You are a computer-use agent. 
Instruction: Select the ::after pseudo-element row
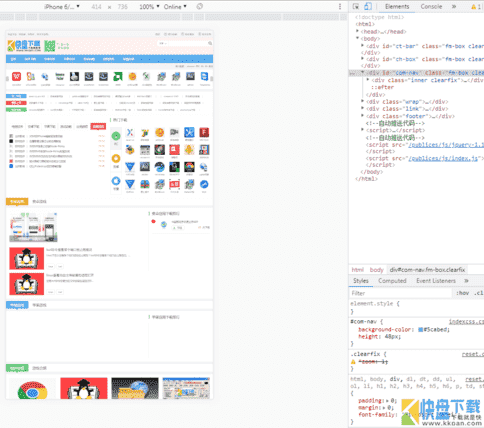point(382,87)
